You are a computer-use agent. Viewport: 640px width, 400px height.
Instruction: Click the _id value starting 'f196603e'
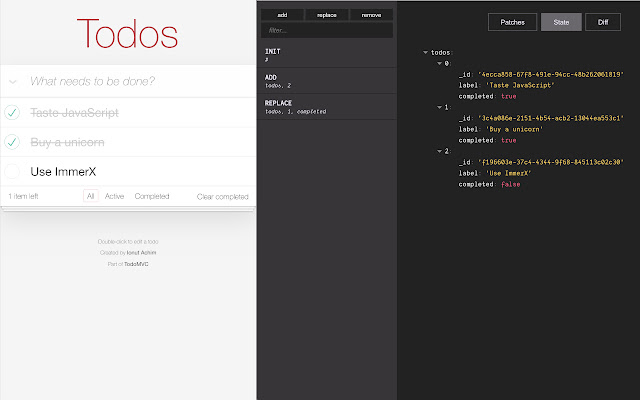[551, 162]
